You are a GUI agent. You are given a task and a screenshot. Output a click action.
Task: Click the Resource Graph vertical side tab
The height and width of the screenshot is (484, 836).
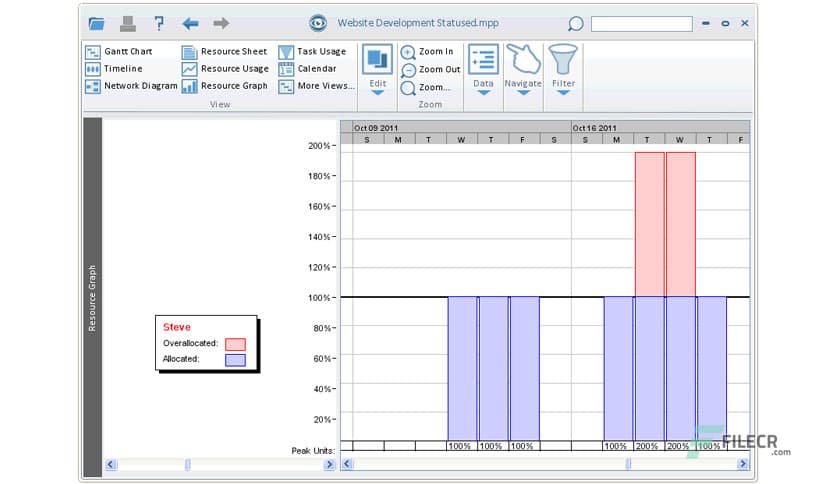[92, 297]
